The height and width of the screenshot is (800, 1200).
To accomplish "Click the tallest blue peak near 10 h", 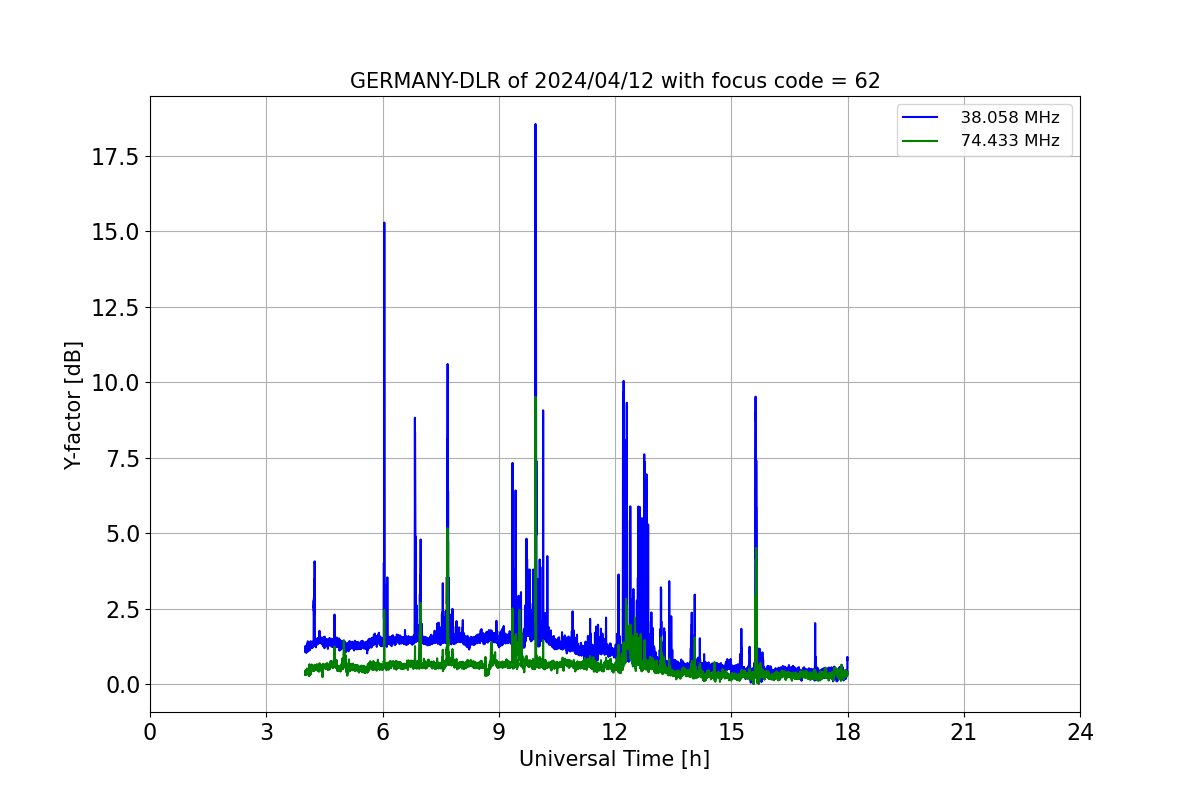I will pyautogui.click(x=535, y=126).
